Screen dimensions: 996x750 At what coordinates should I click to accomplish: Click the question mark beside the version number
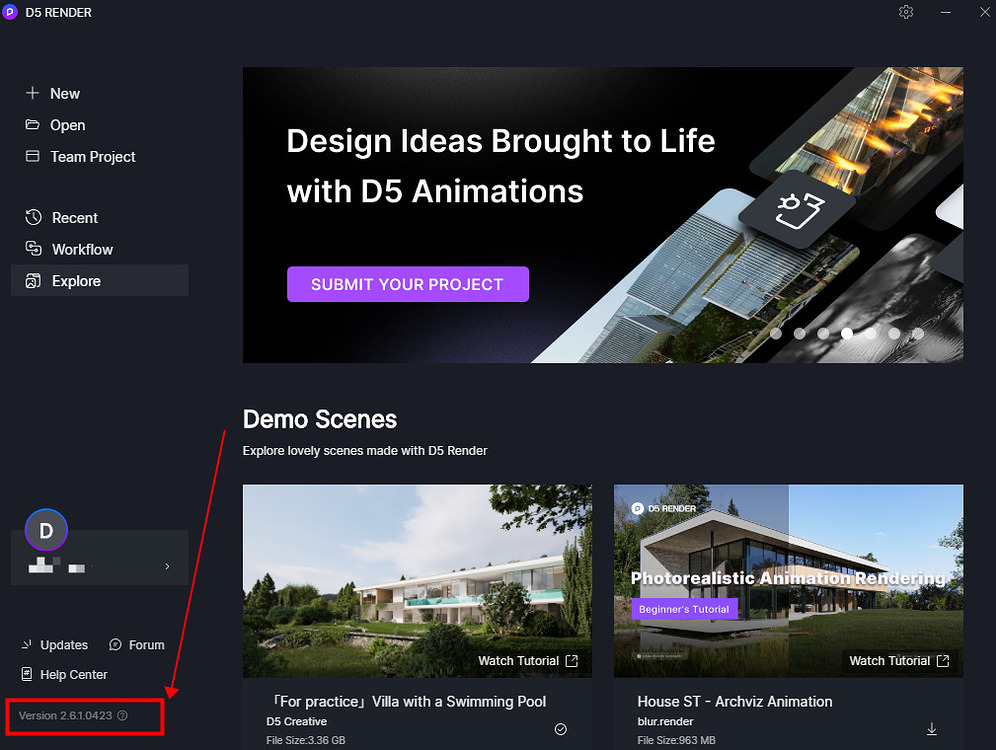pyautogui.click(x=121, y=716)
